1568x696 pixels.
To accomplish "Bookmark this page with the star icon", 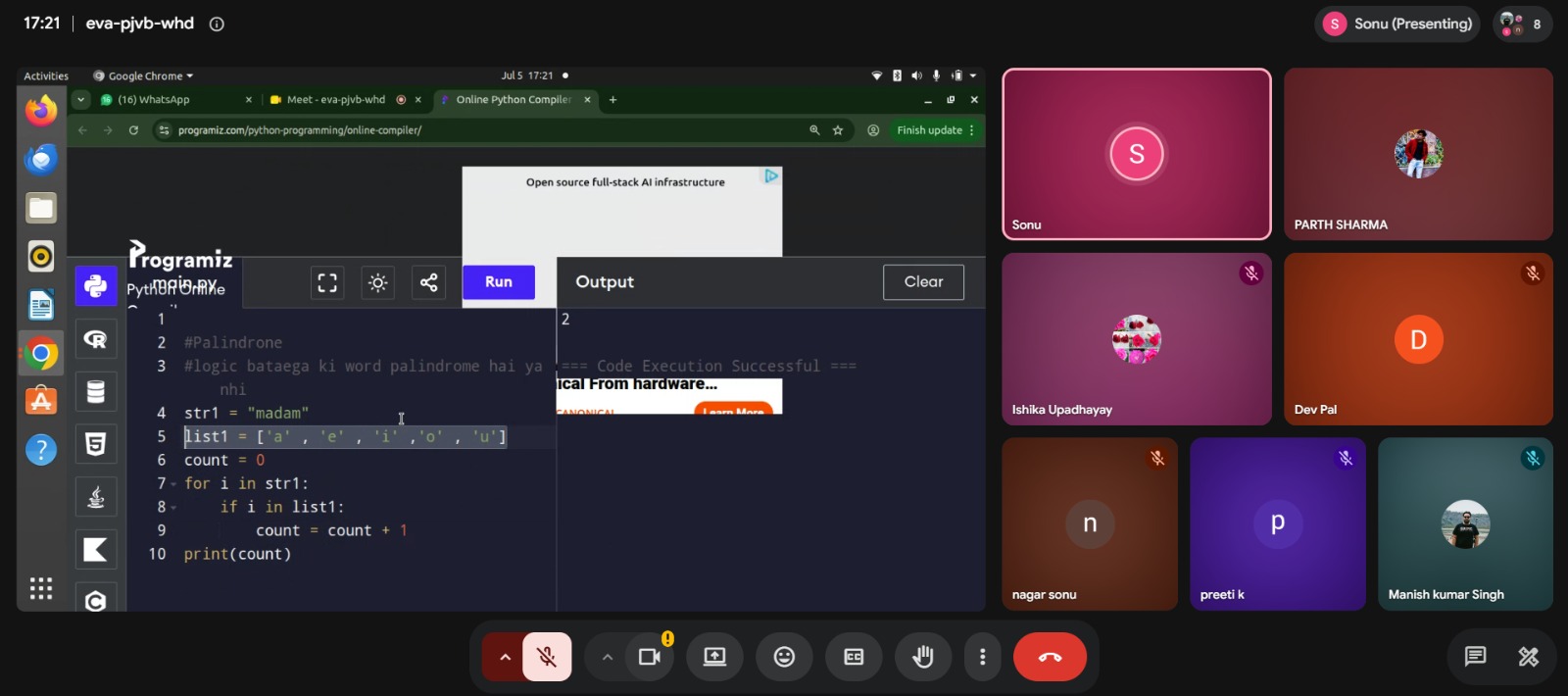I will pos(838,130).
